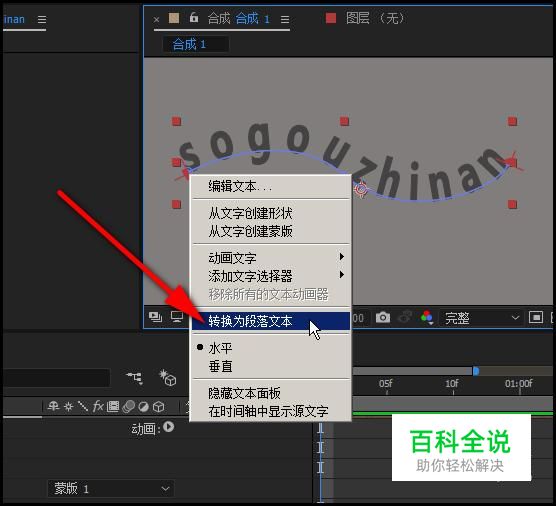Toggle the composition viewer lock icon

coord(194,17)
